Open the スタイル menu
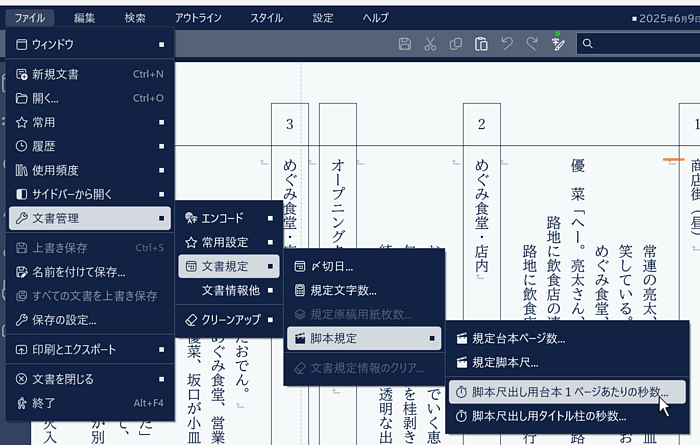Image resolution: width=700 pixels, height=445 pixels. pos(267,18)
